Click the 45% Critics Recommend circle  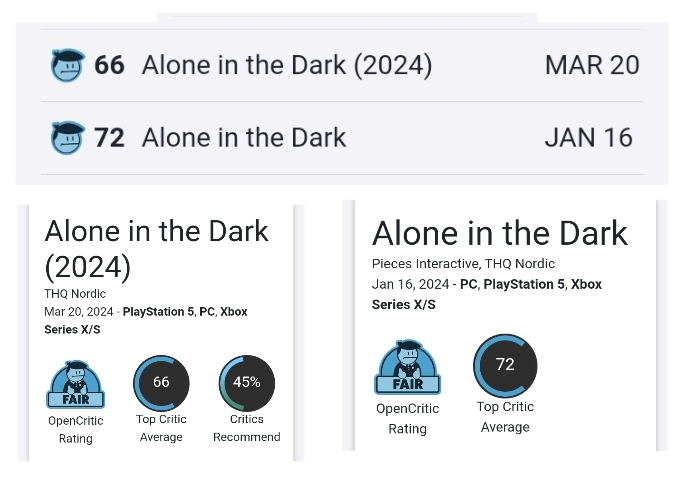click(247, 383)
